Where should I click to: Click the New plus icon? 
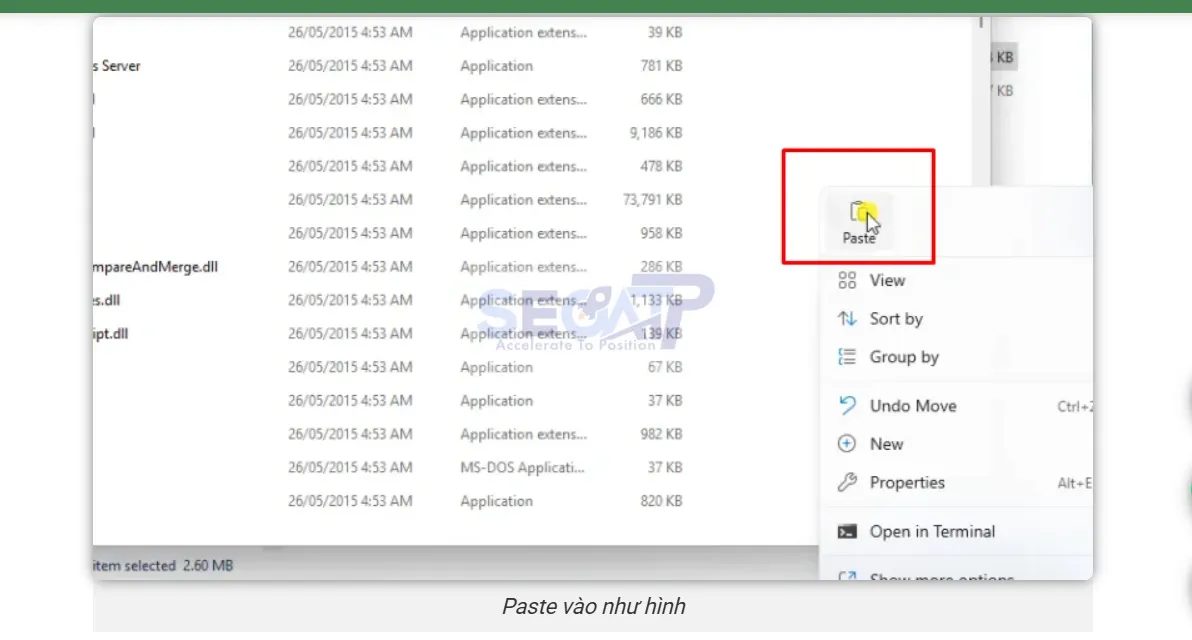[x=847, y=443]
